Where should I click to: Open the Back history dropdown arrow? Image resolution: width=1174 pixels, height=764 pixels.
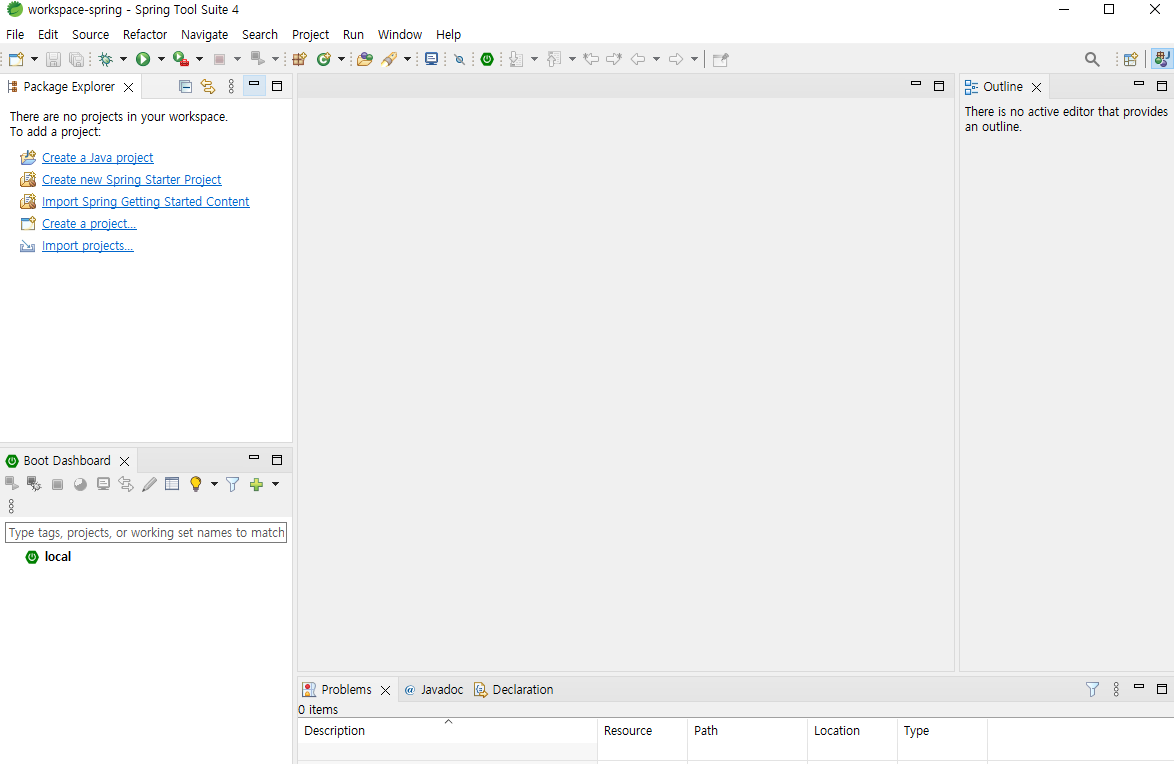pos(657,59)
